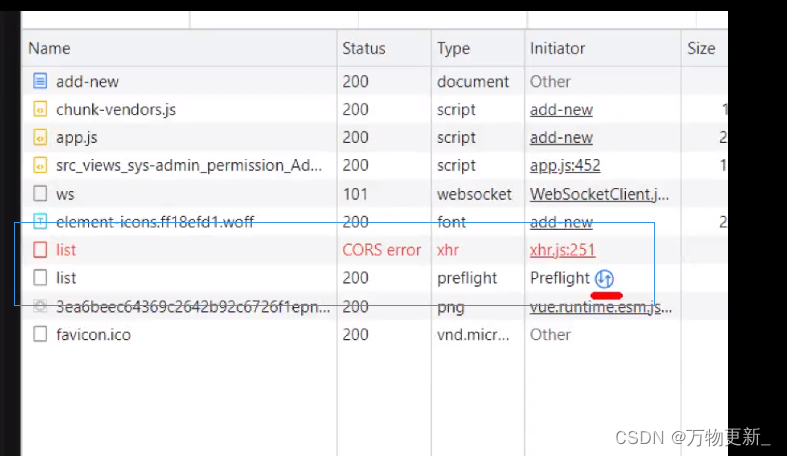787x456 pixels.
Task: Click the vnd.micr... type cell
Action: [473, 335]
